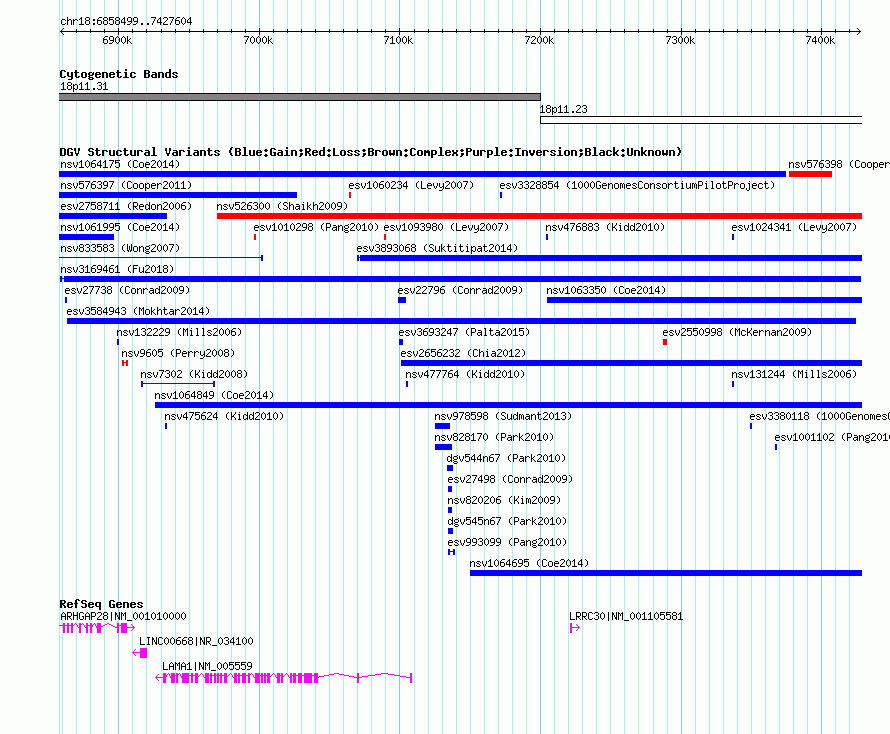This screenshot has height=734, width=890.
Task: Select dgv545n67 (Park2010) label
Action: [x=507, y=521]
